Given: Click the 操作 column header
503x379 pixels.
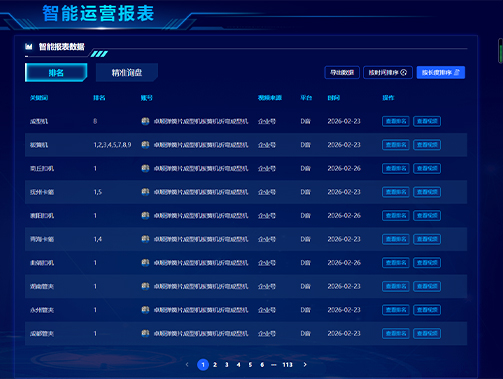Looking at the screenshot, I should pos(388,98).
